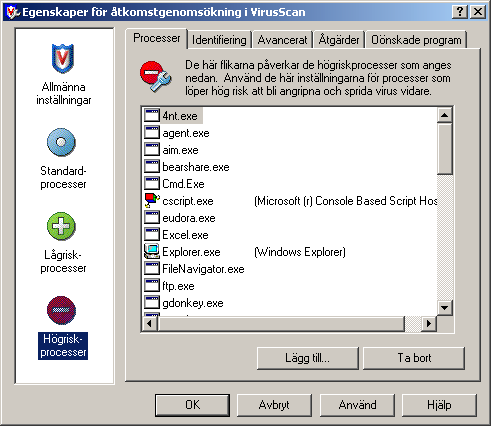
Task: Click the Ta bort button
Action: (x=414, y=358)
